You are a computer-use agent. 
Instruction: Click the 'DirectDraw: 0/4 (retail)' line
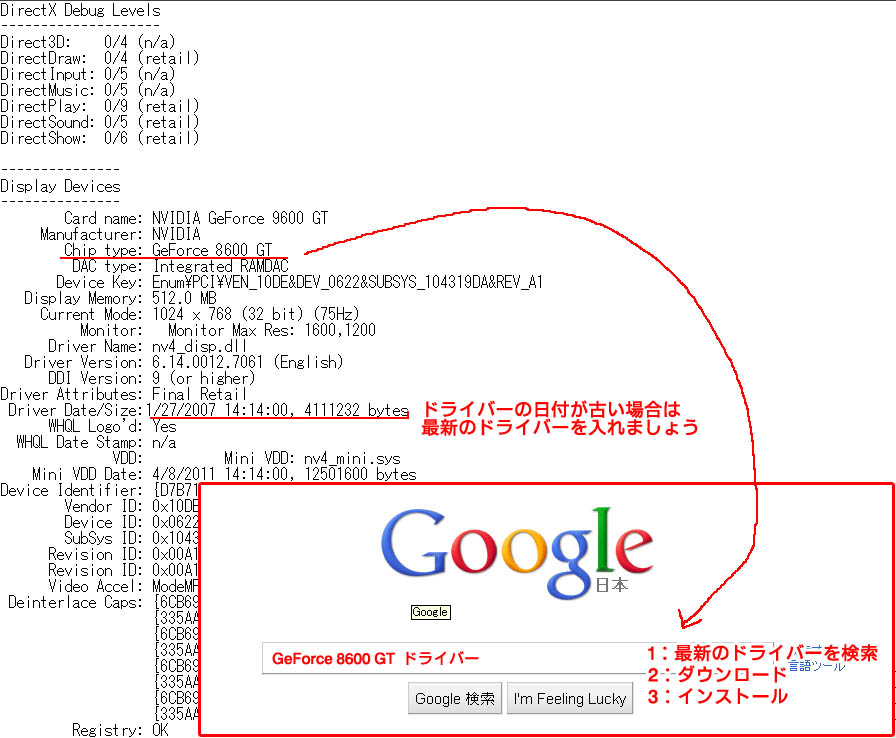click(x=99, y=58)
